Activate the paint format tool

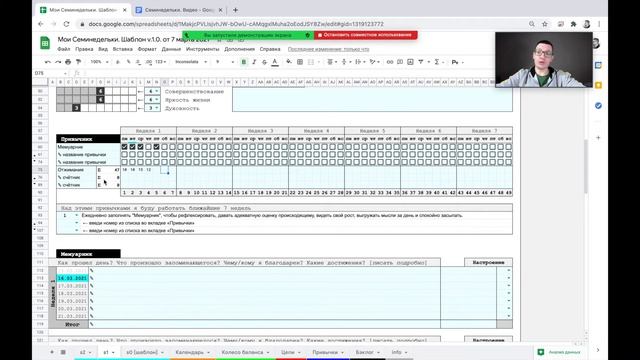tap(78, 62)
